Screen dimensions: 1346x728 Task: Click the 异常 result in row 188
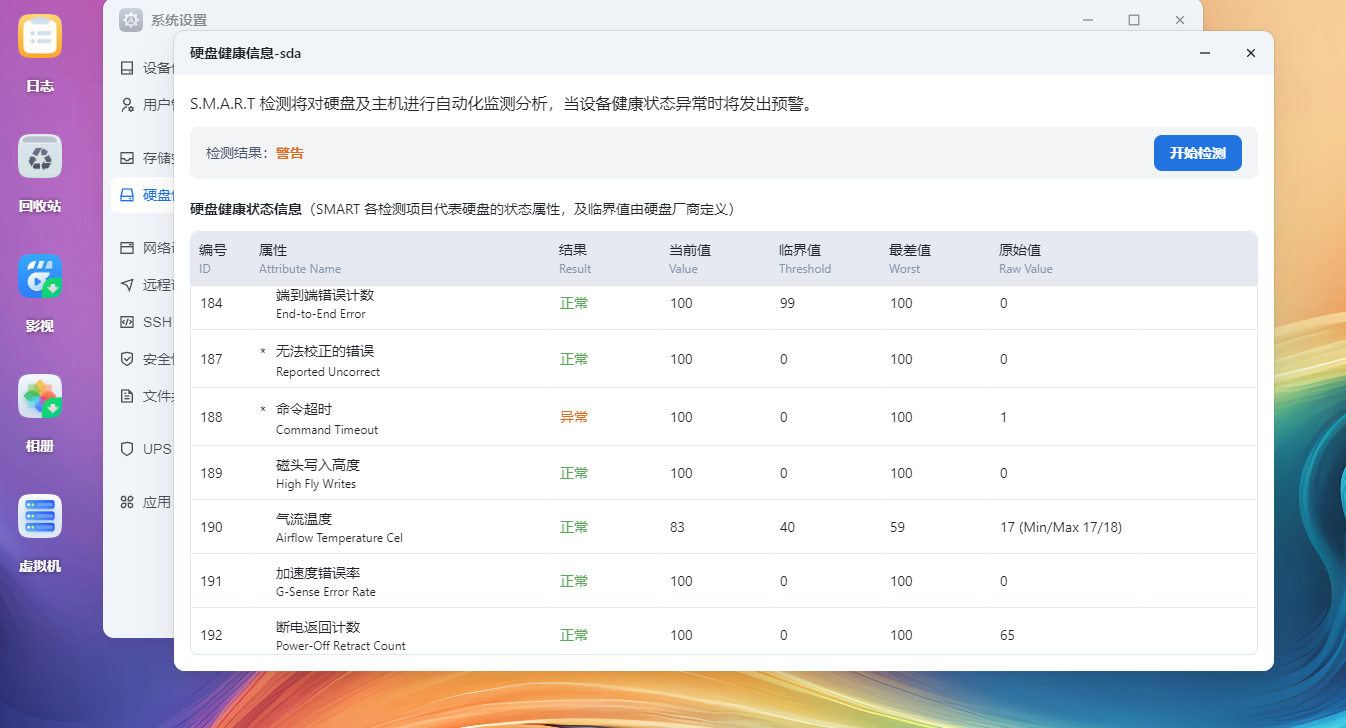(x=574, y=417)
